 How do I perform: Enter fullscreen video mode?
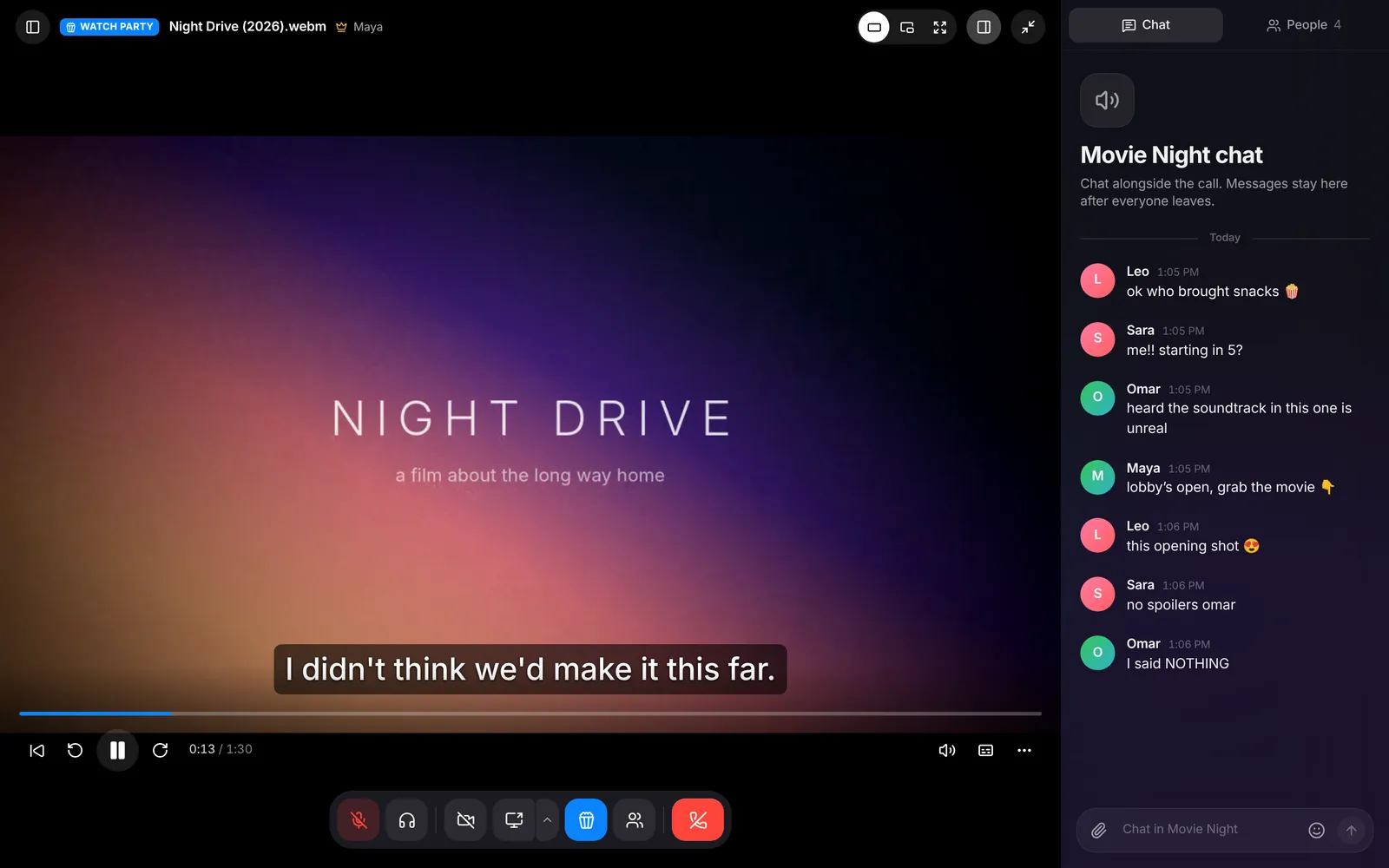coord(939,27)
